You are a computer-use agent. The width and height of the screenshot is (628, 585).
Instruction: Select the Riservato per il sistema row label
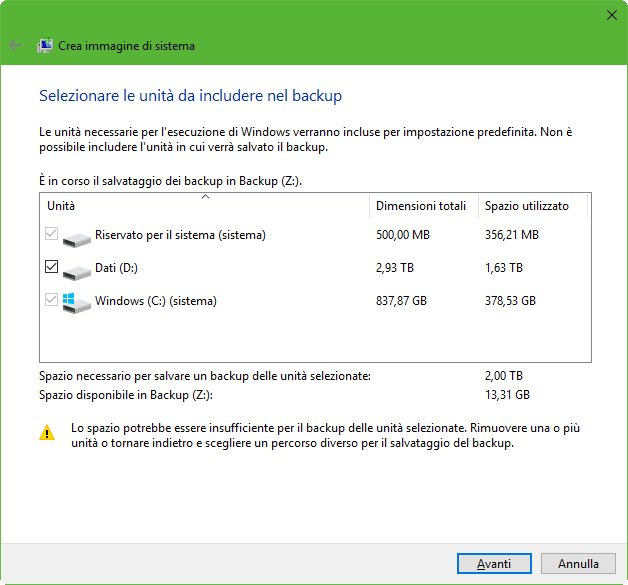tap(180, 236)
